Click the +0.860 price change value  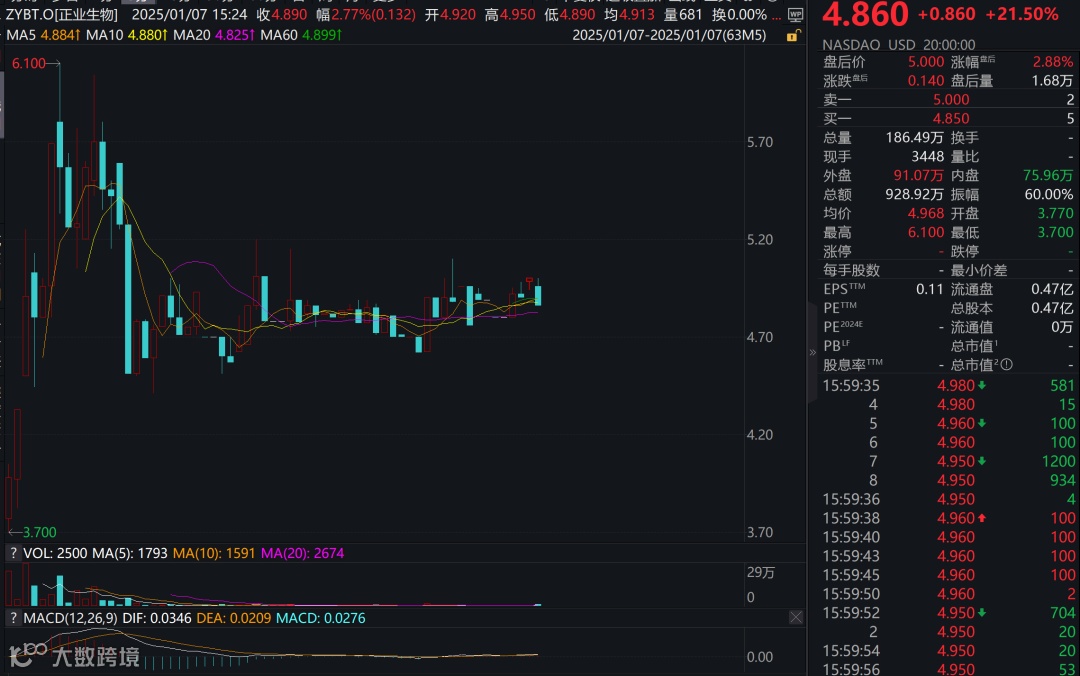(x=947, y=14)
